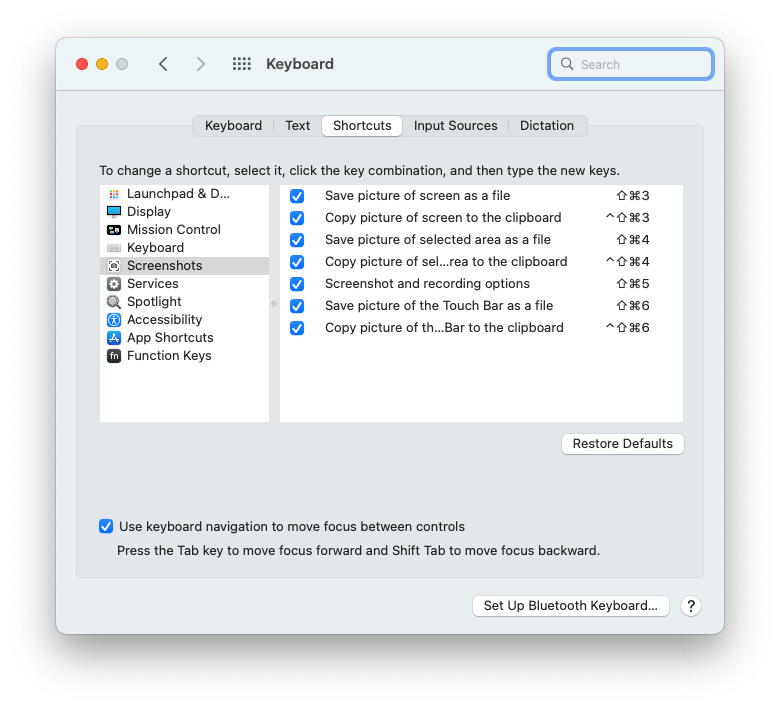Click Restore Defaults button

623,444
